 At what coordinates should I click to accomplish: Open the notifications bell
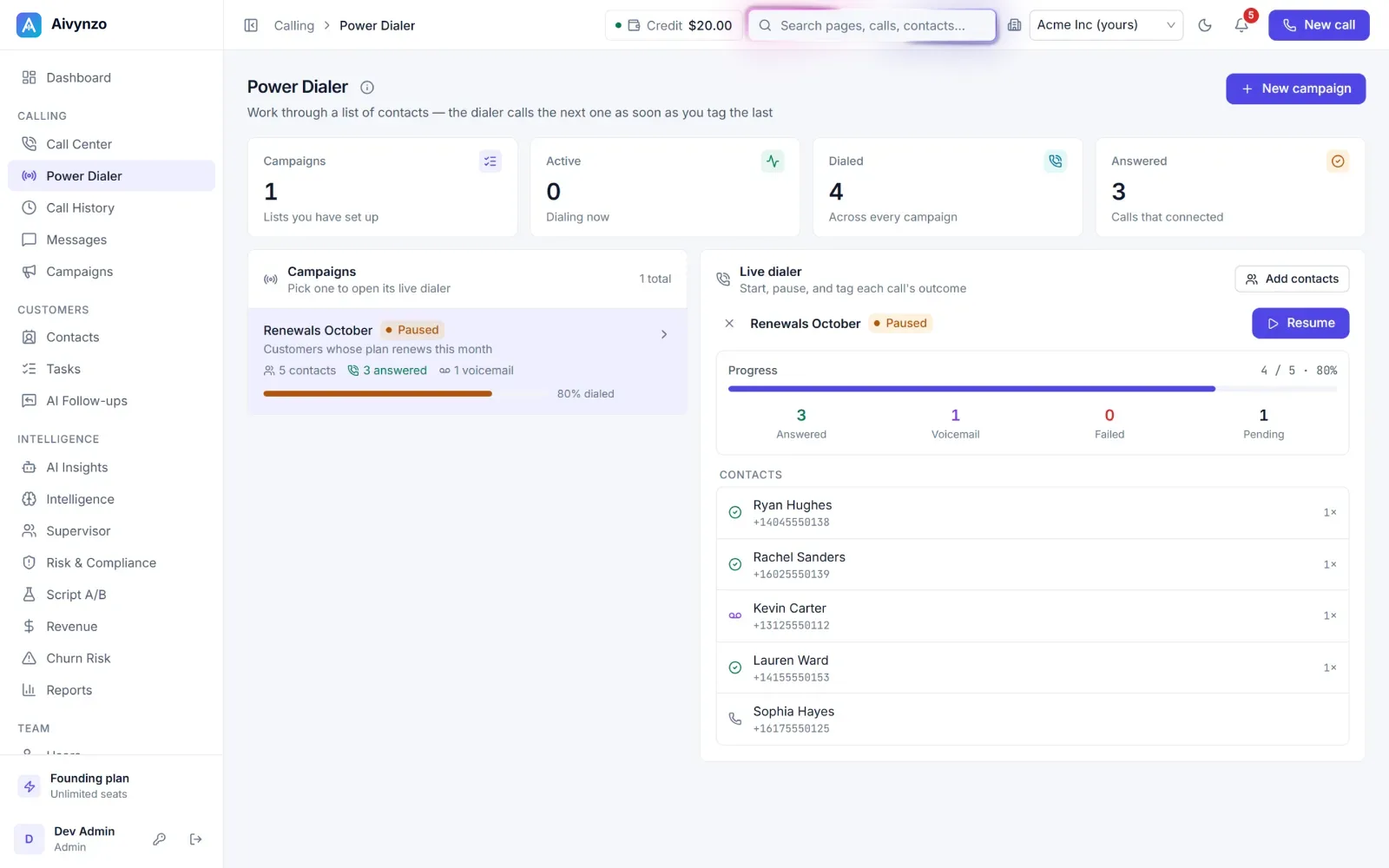pos(1241,25)
